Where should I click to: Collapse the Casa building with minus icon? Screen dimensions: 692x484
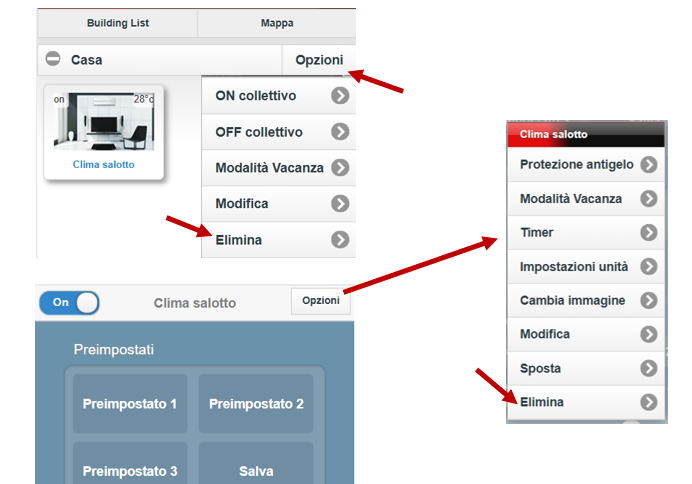coord(53,59)
